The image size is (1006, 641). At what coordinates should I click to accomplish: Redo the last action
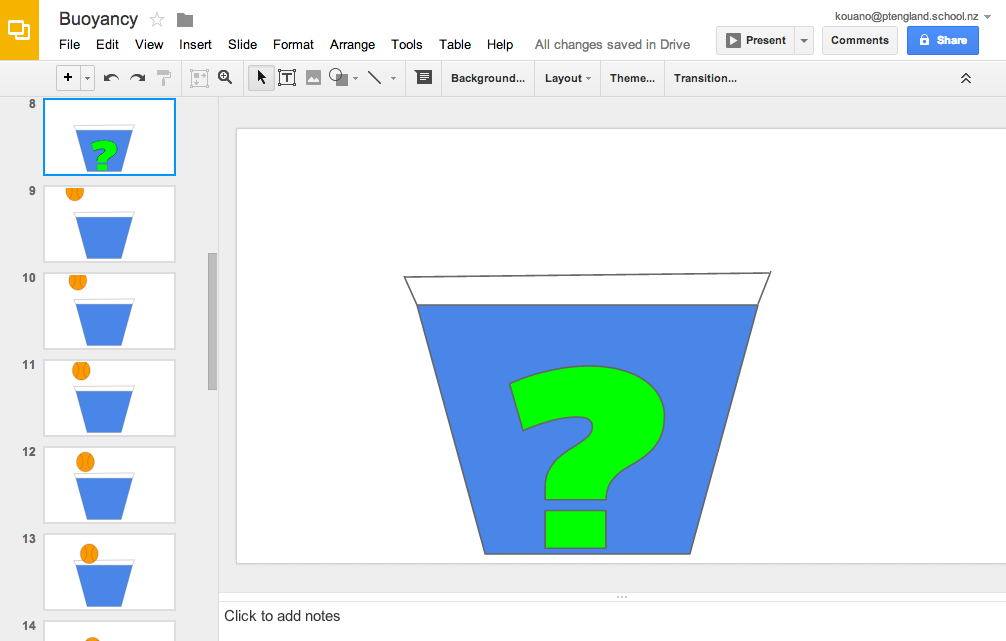137,78
